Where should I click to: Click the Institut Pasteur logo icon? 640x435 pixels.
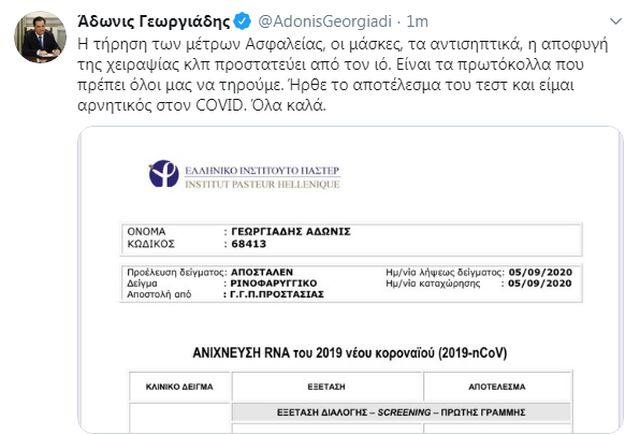(x=163, y=172)
